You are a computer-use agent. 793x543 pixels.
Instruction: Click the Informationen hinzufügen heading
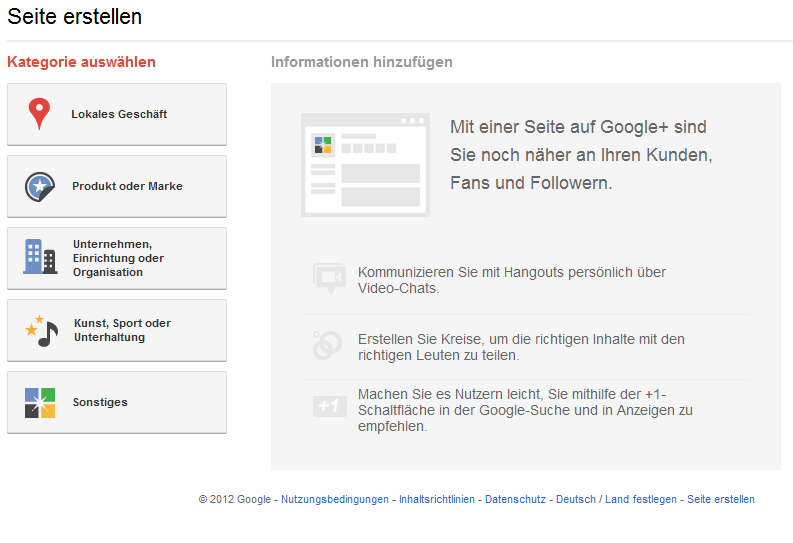(362, 62)
